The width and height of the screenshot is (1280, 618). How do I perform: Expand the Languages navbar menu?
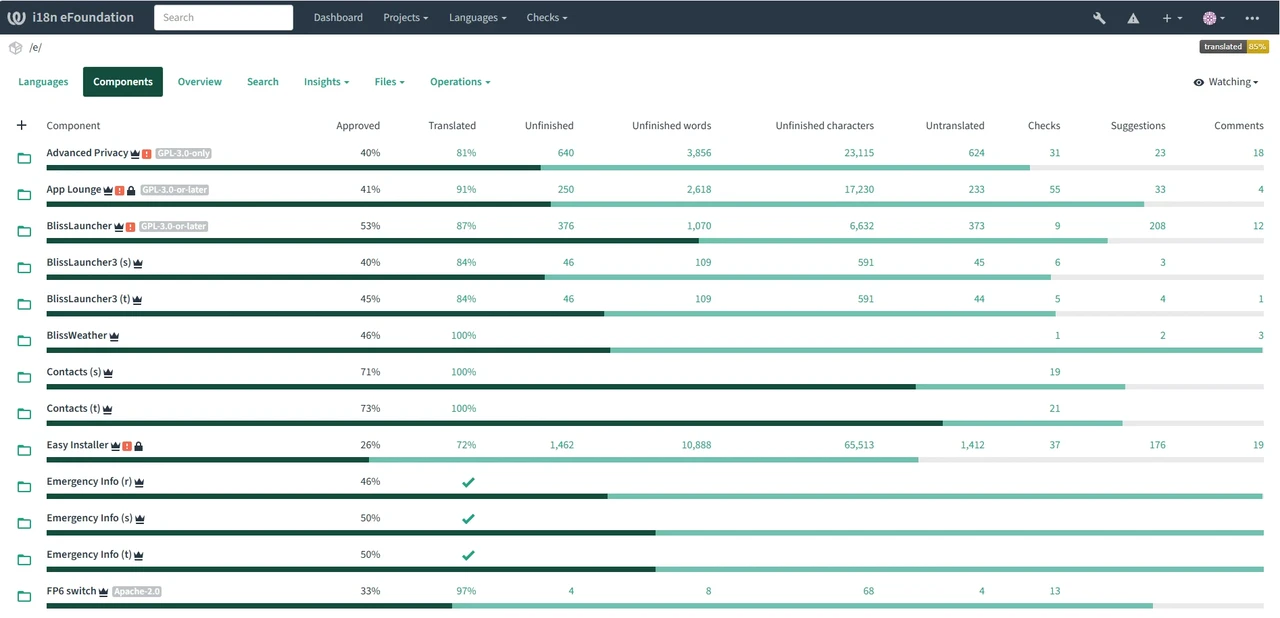pyautogui.click(x=477, y=18)
